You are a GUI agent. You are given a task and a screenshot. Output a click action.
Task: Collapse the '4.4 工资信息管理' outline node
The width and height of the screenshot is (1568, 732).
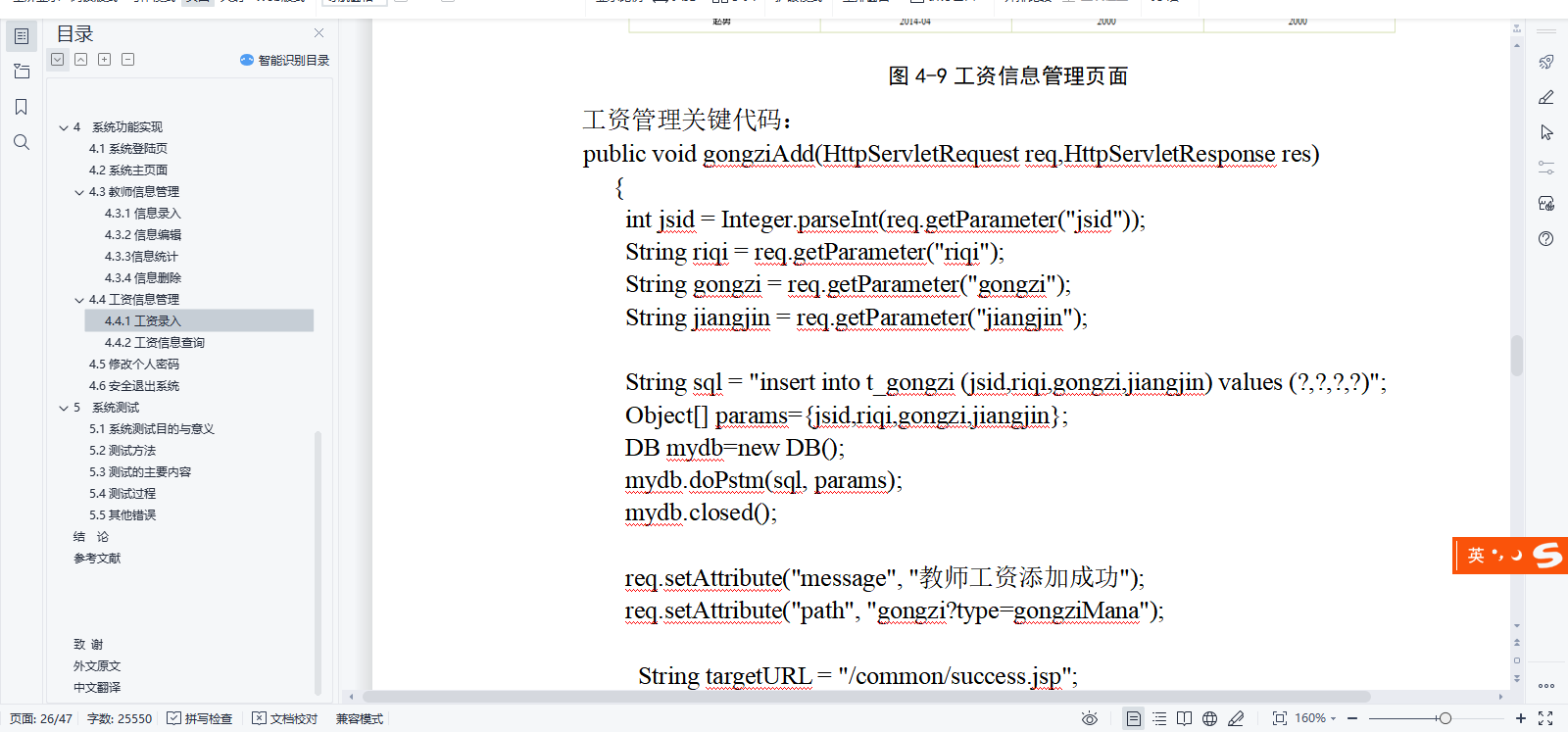coord(79,300)
